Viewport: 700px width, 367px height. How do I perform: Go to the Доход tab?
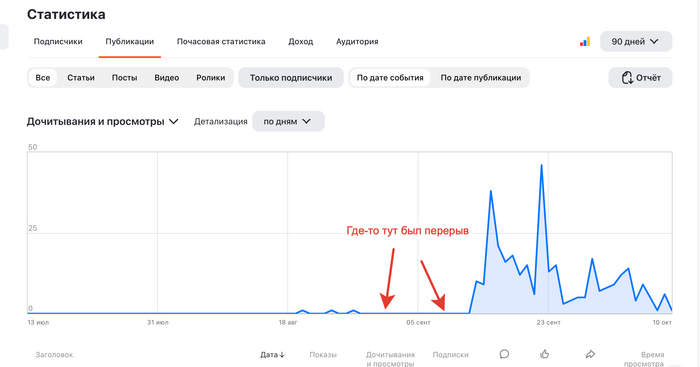300,42
